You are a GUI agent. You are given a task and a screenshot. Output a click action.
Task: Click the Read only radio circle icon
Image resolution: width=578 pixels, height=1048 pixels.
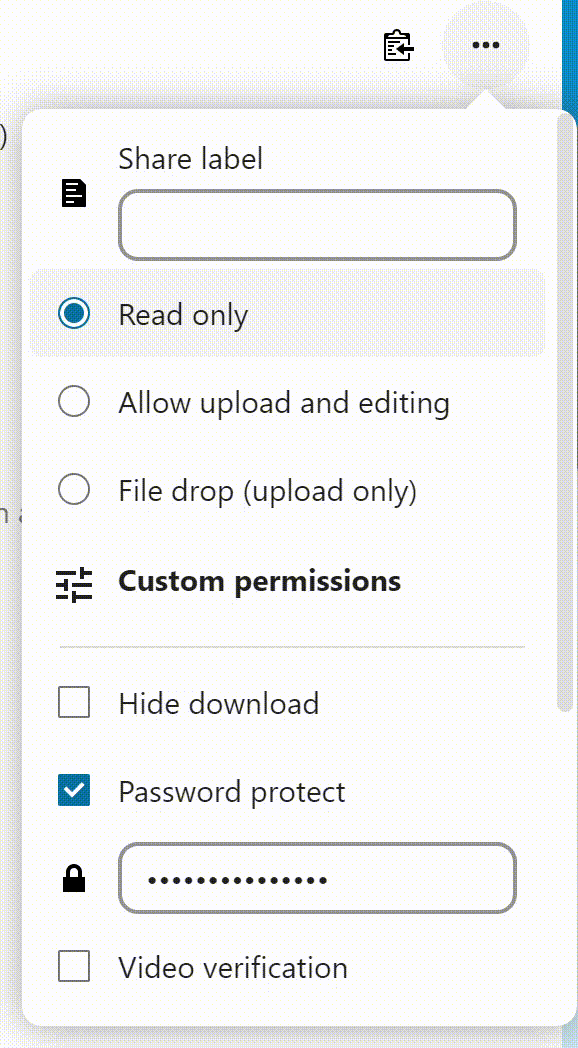pos(73,313)
